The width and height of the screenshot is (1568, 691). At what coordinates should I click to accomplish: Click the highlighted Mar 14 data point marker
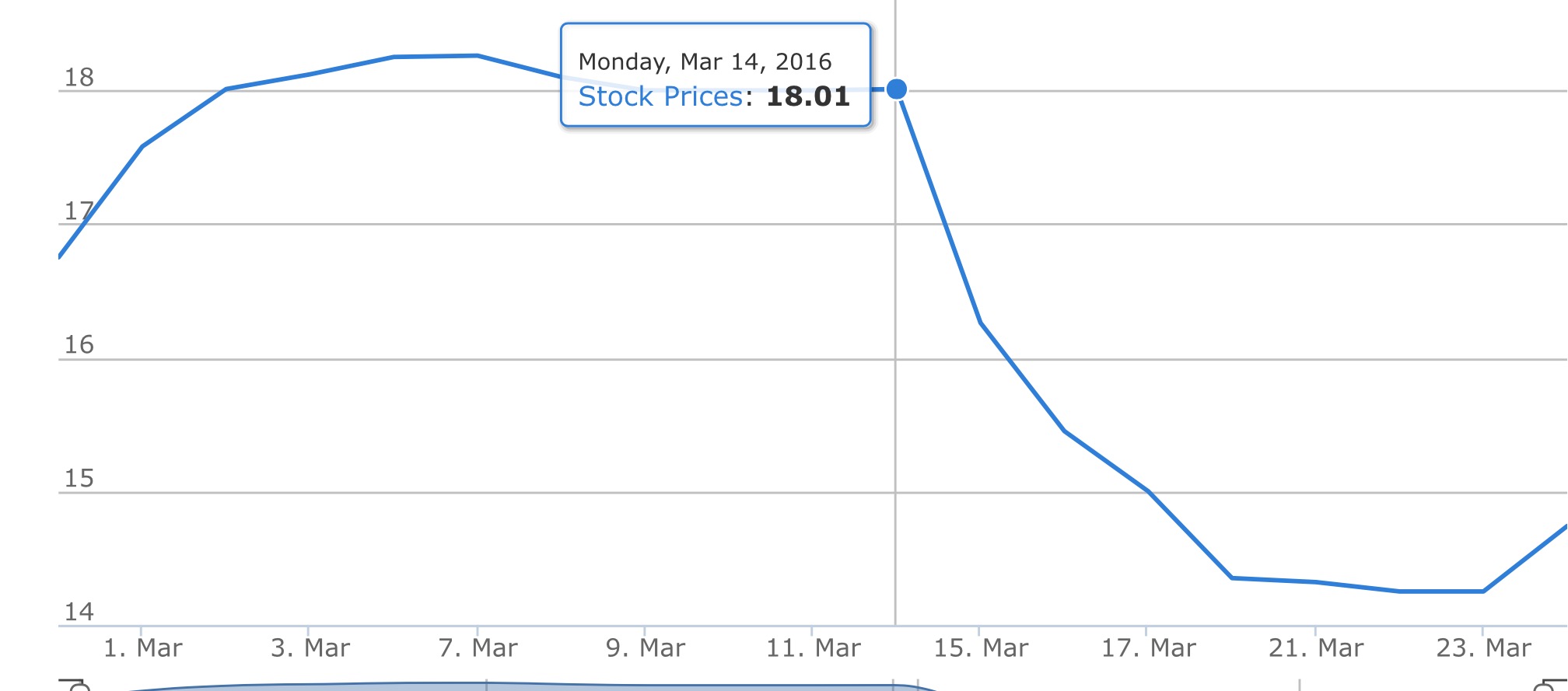896,89
